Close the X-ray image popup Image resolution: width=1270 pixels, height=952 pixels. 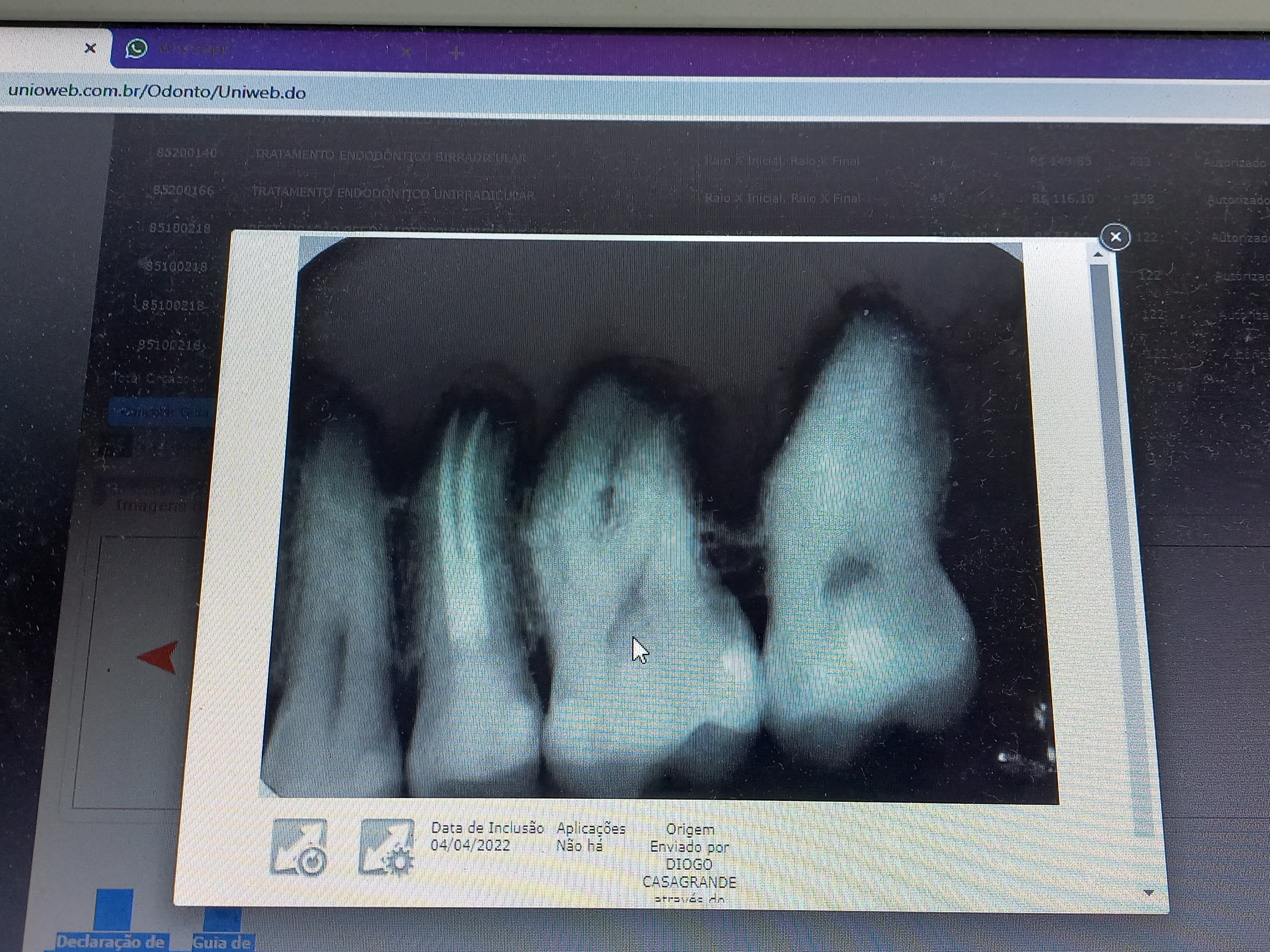coord(1115,237)
